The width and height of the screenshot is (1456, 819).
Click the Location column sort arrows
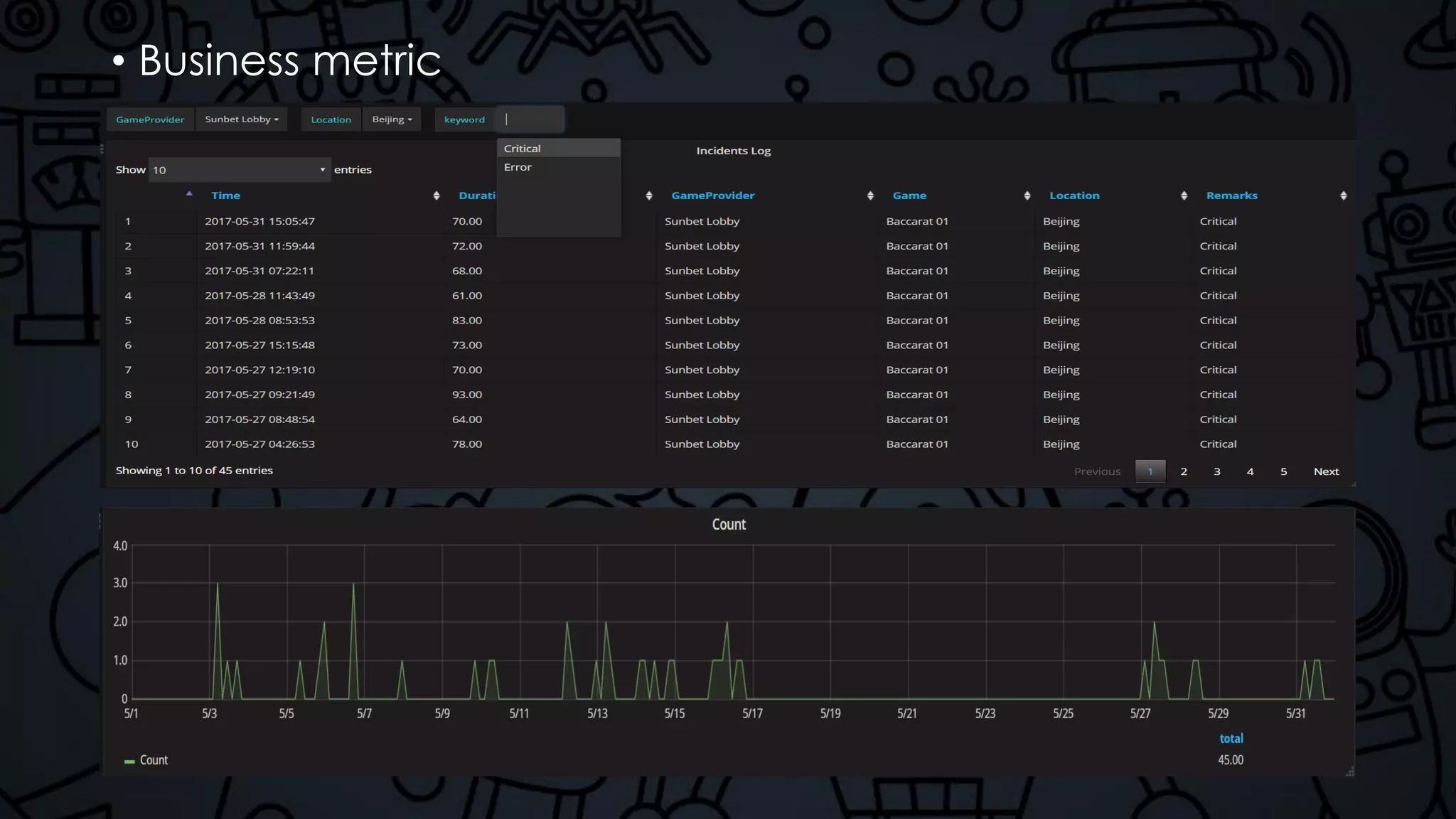pos(1183,196)
